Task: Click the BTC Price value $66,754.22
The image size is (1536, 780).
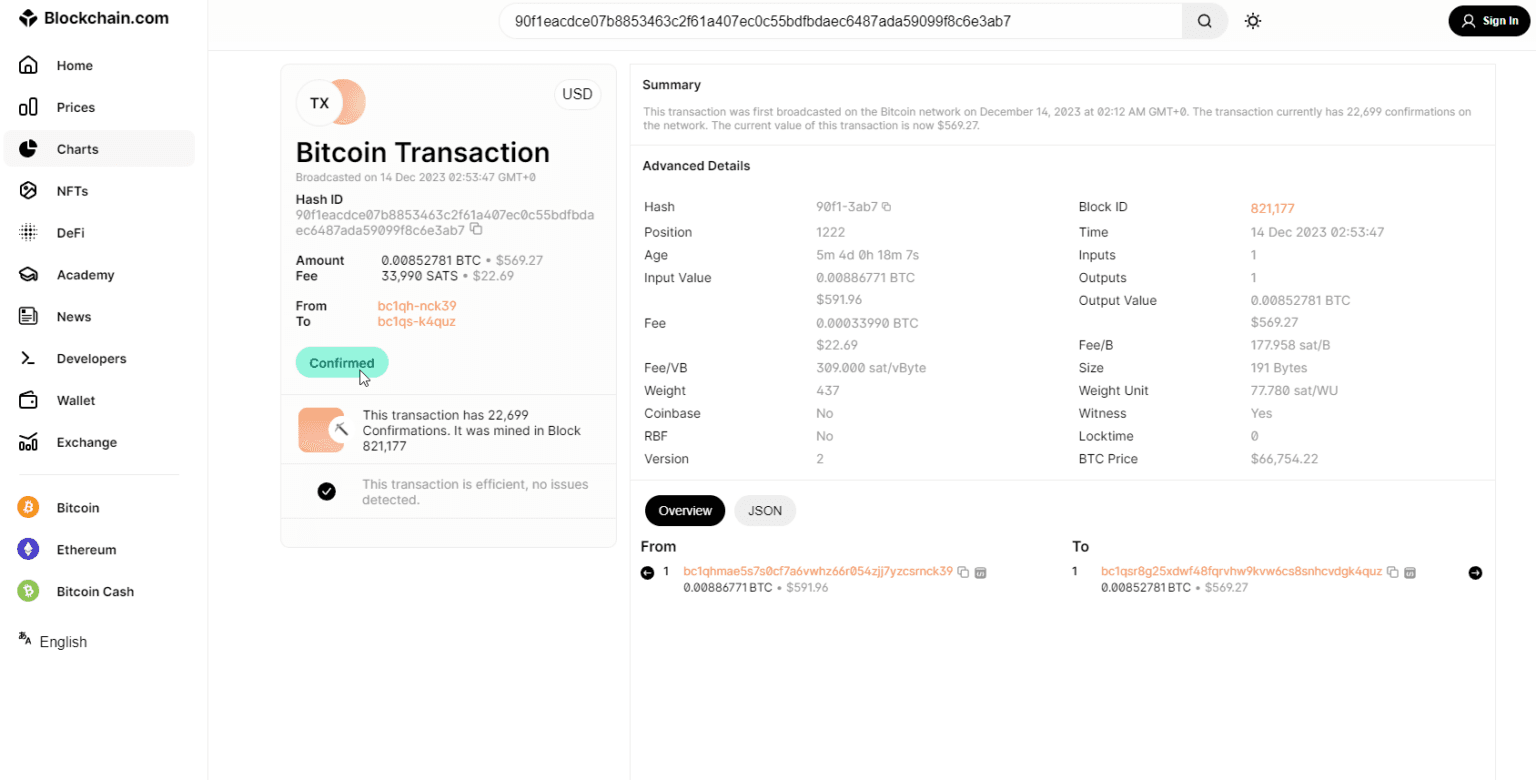Action: coord(1284,459)
